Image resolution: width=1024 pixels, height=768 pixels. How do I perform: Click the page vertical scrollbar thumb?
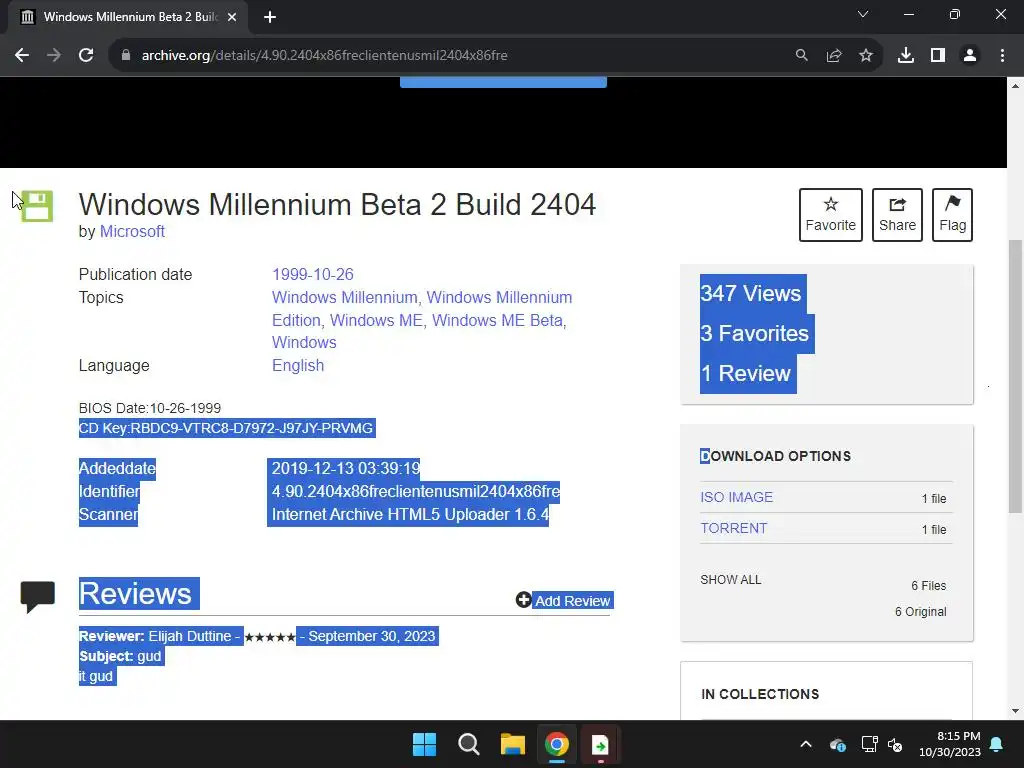(1015, 376)
